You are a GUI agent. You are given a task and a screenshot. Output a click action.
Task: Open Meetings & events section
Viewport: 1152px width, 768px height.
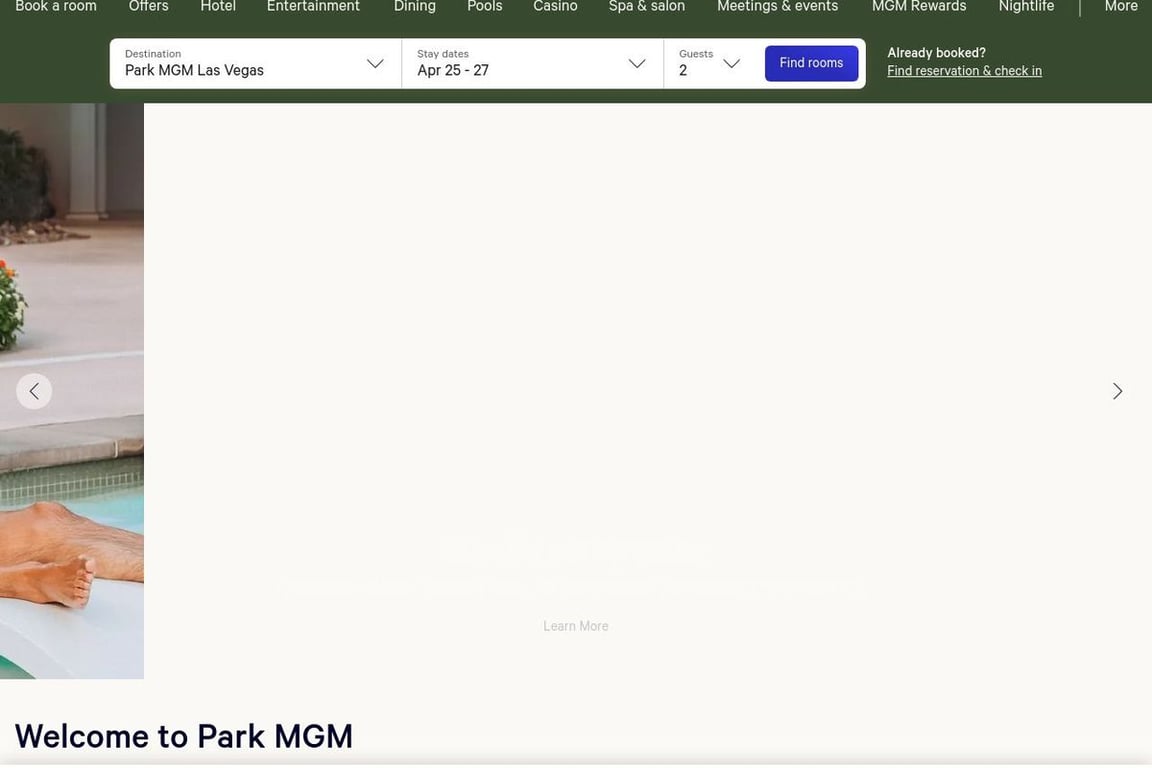click(777, 7)
